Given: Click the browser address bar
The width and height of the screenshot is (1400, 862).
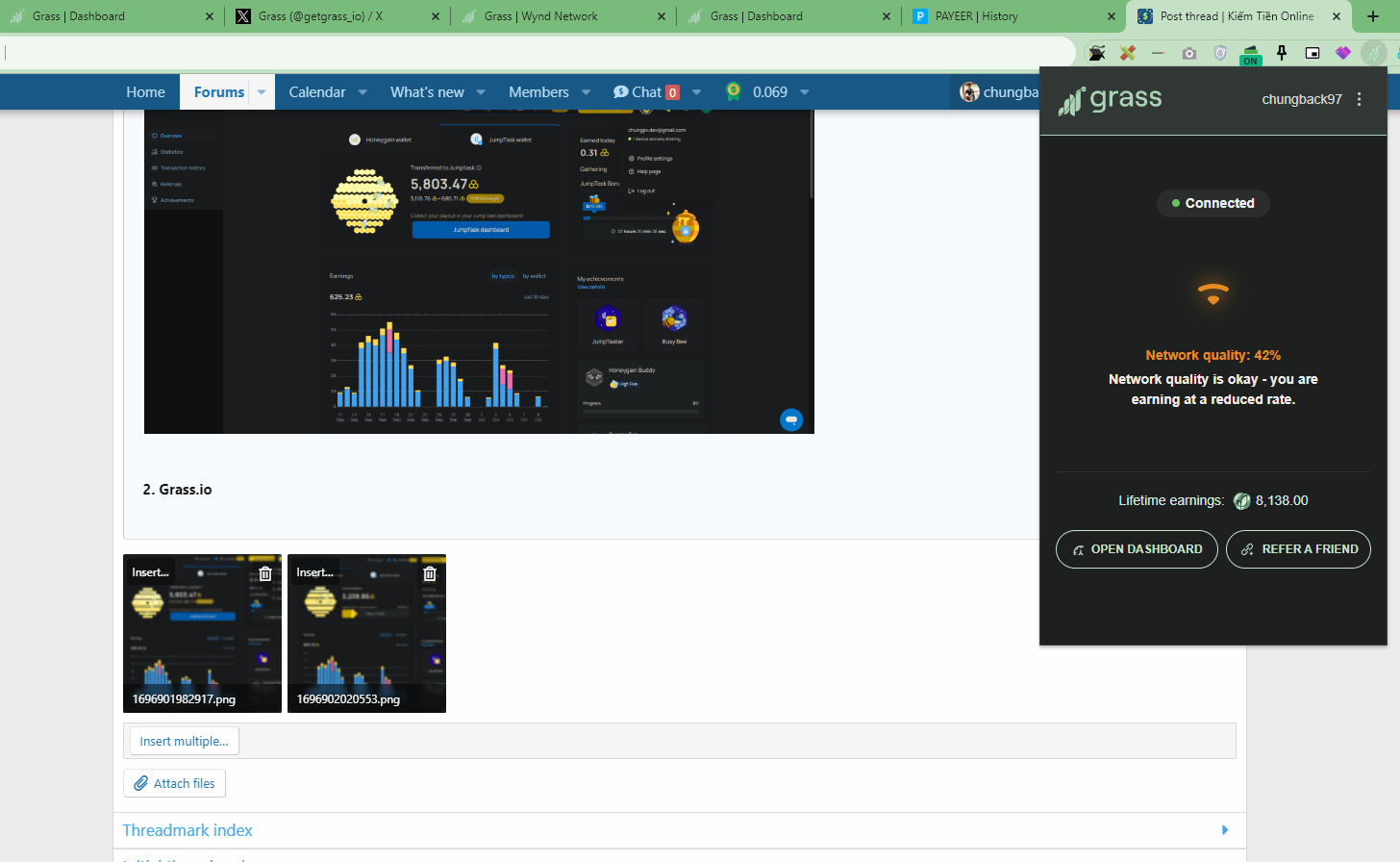Looking at the screenshot, I should pyautogui.click(x=538, y=53).
